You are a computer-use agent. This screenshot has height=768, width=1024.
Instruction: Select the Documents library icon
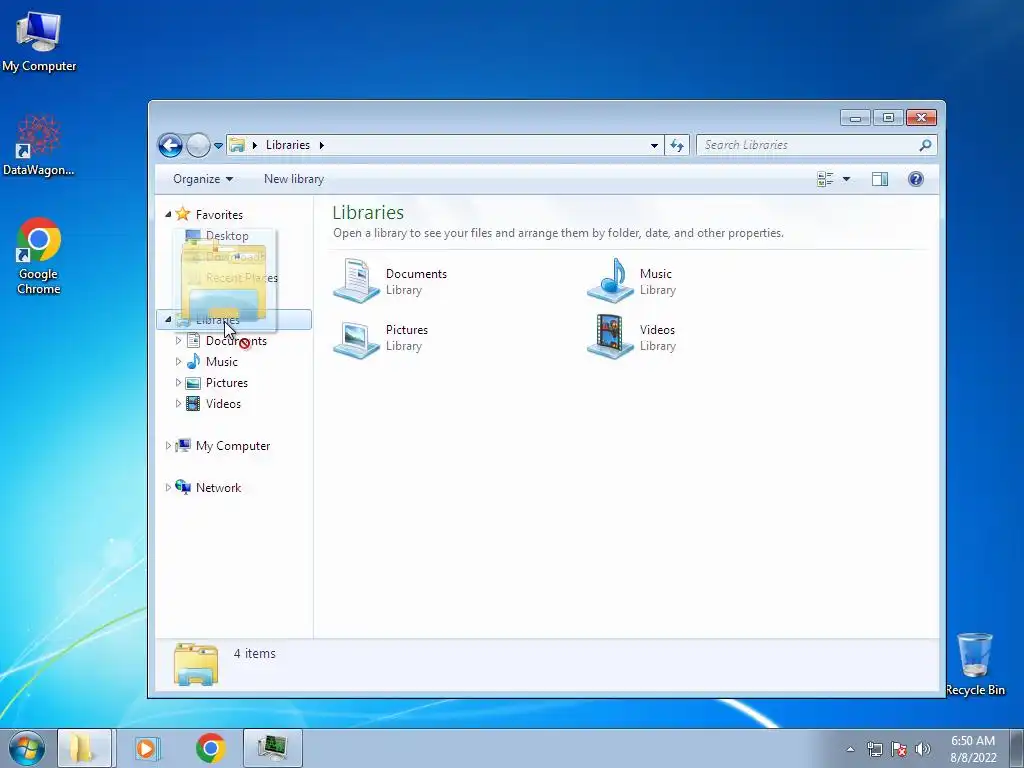tap(356, 281)
